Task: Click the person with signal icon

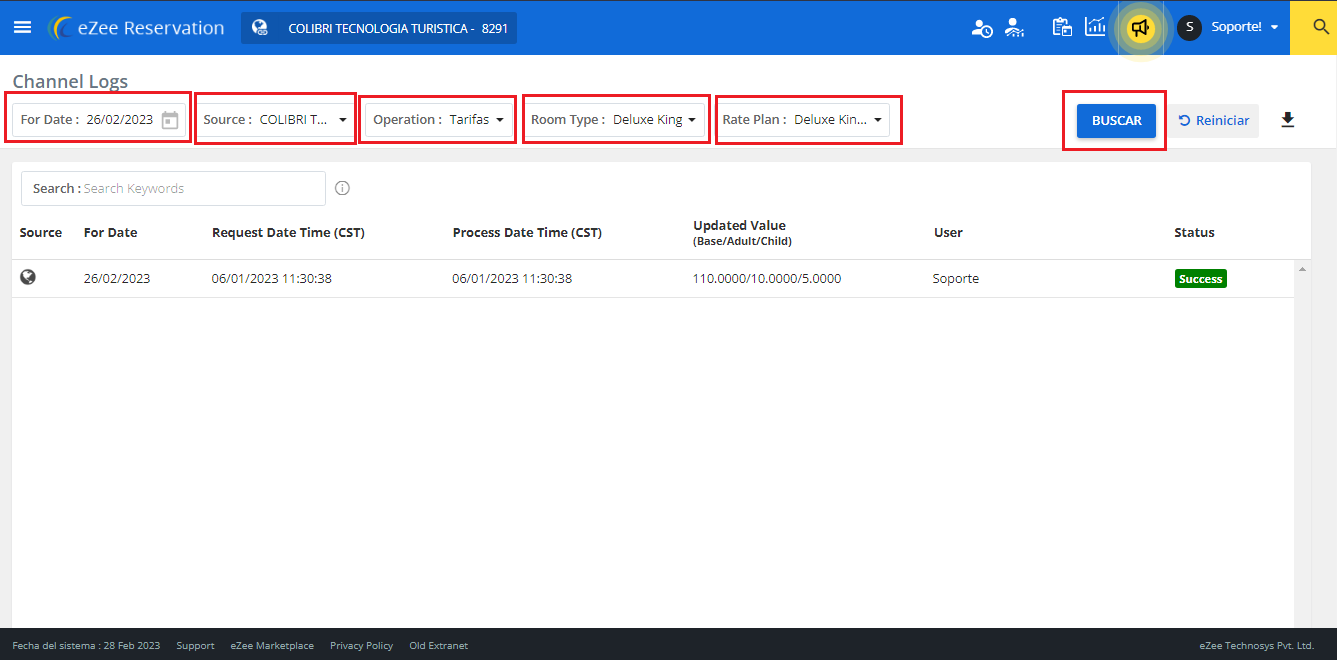Action: click(x=1015, y=28)
